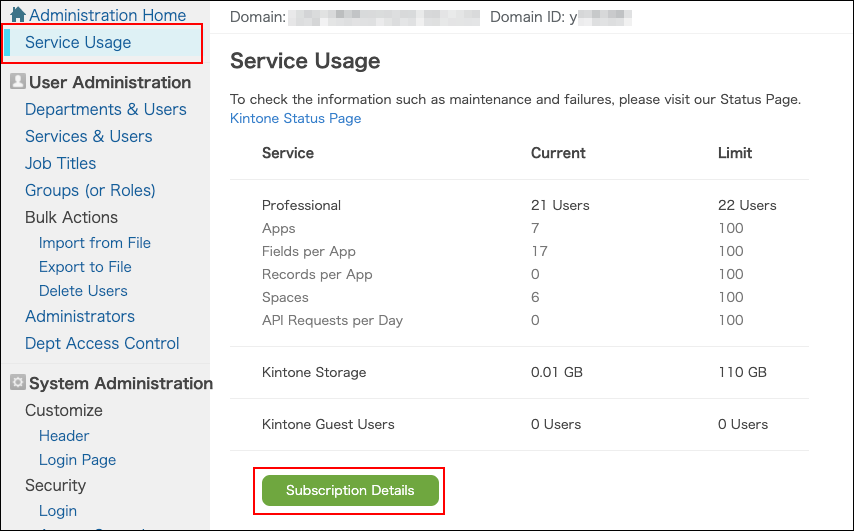Go to the Administrators page
854x531 pixels.
point(79,316)
